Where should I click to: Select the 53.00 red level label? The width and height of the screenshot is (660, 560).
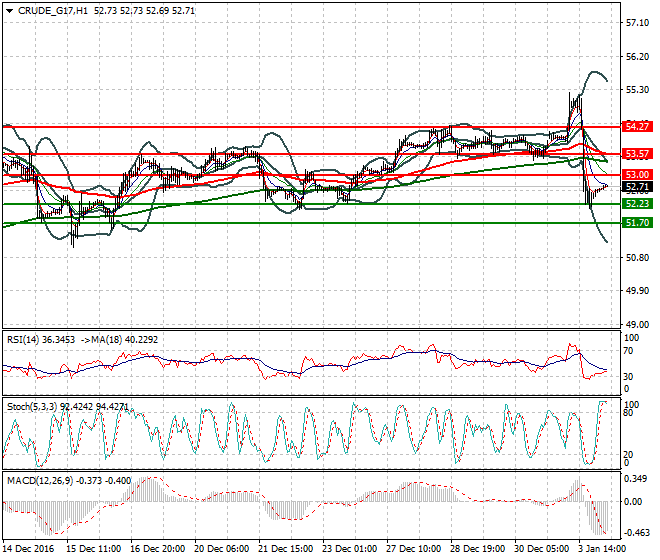pyautogui.click(x=637, y=174)
